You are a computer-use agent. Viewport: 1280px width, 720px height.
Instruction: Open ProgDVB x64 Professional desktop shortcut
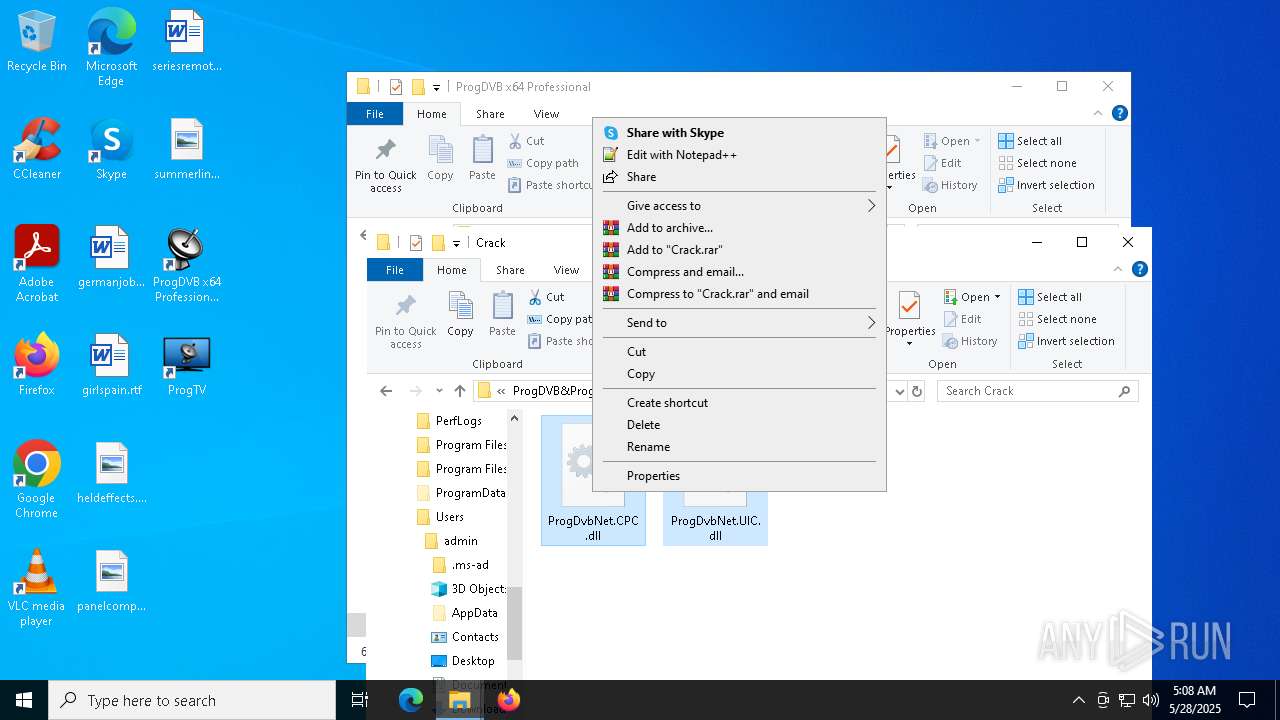pyautogui.click(x=187, y=264)
